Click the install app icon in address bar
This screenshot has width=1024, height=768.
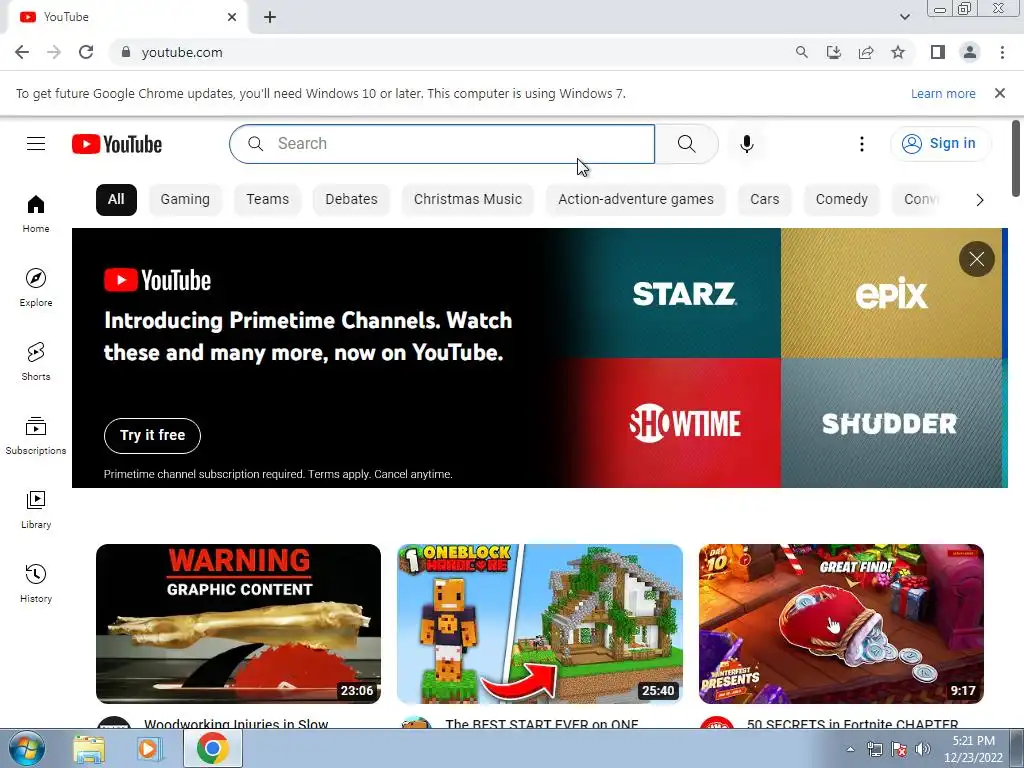coord(833,52)
